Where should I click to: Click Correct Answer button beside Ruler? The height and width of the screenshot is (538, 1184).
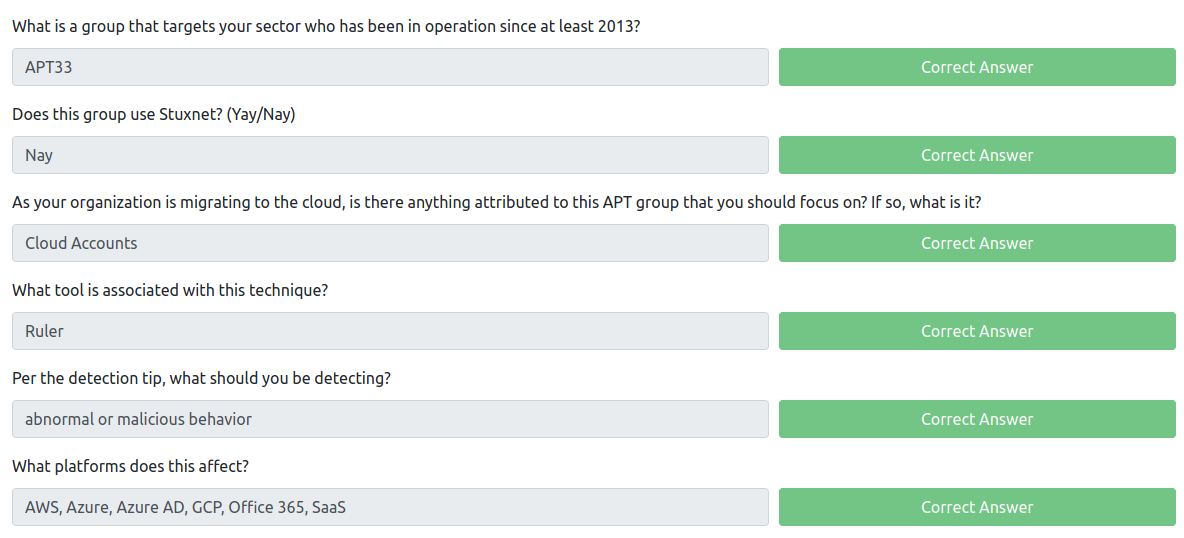tap(977, 331)
